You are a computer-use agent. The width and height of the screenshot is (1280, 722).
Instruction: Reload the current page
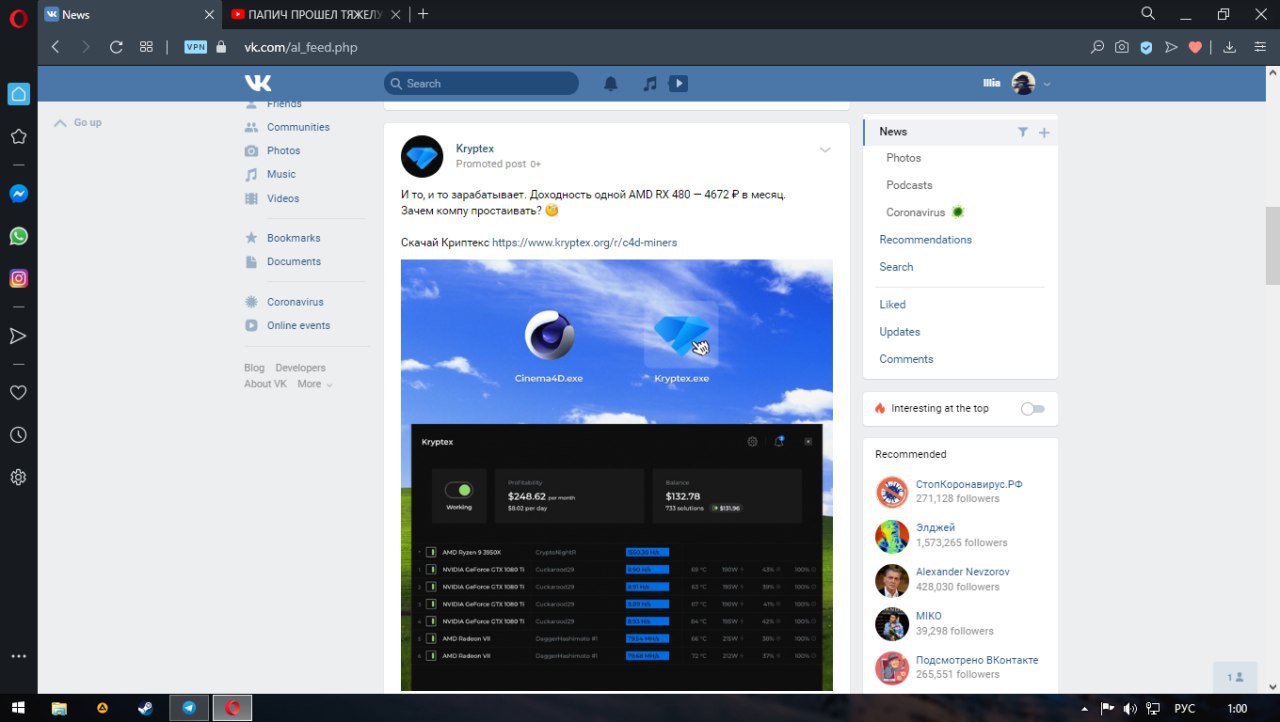click(116, 47)
